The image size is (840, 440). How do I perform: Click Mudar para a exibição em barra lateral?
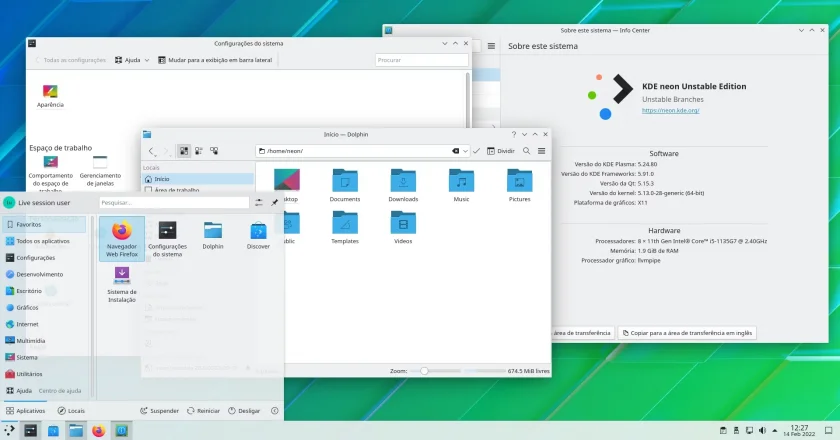(215, 60)
